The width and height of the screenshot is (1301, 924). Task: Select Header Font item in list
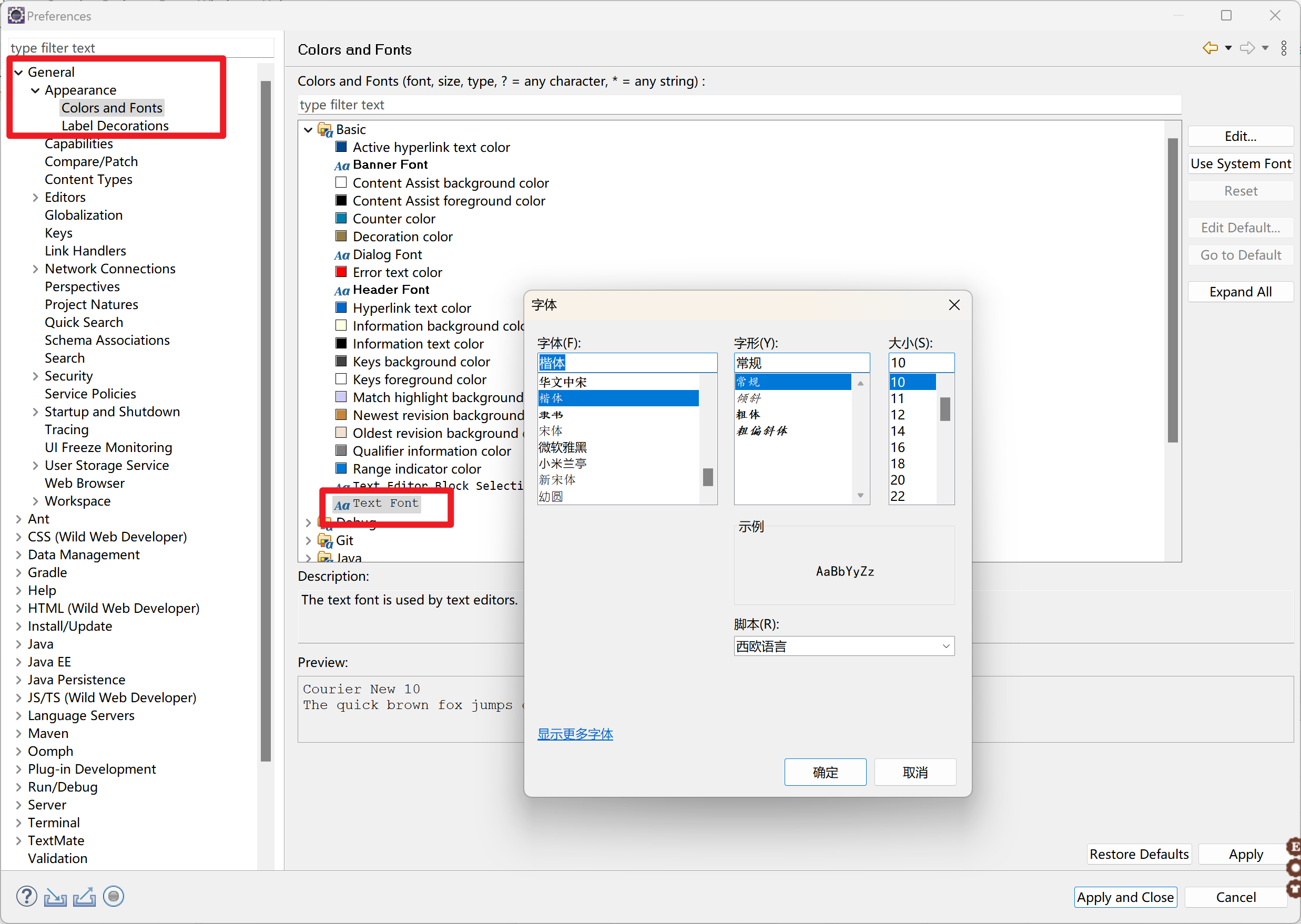pos(391,289)
